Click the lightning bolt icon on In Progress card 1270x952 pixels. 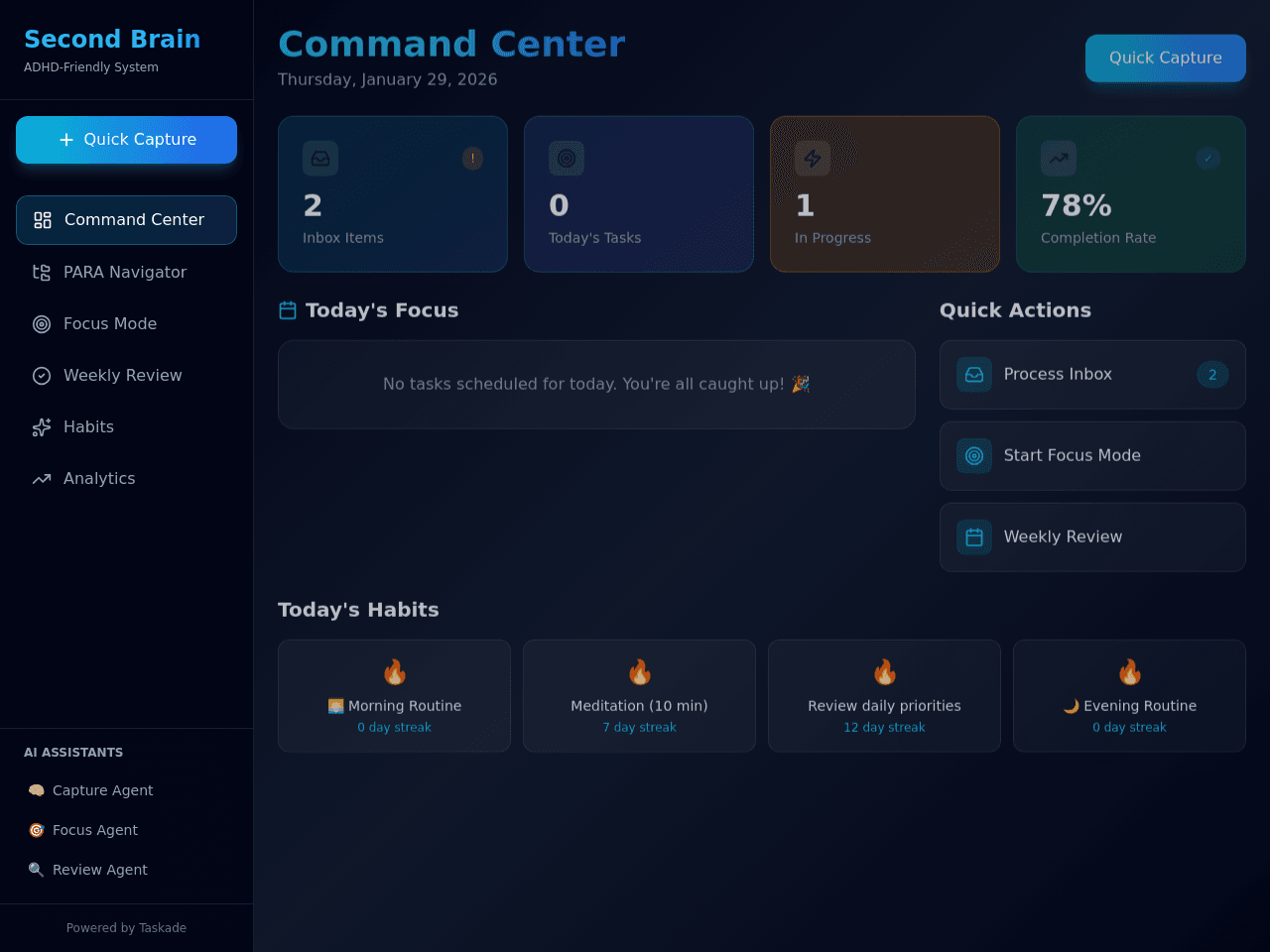tap(813, 159)
